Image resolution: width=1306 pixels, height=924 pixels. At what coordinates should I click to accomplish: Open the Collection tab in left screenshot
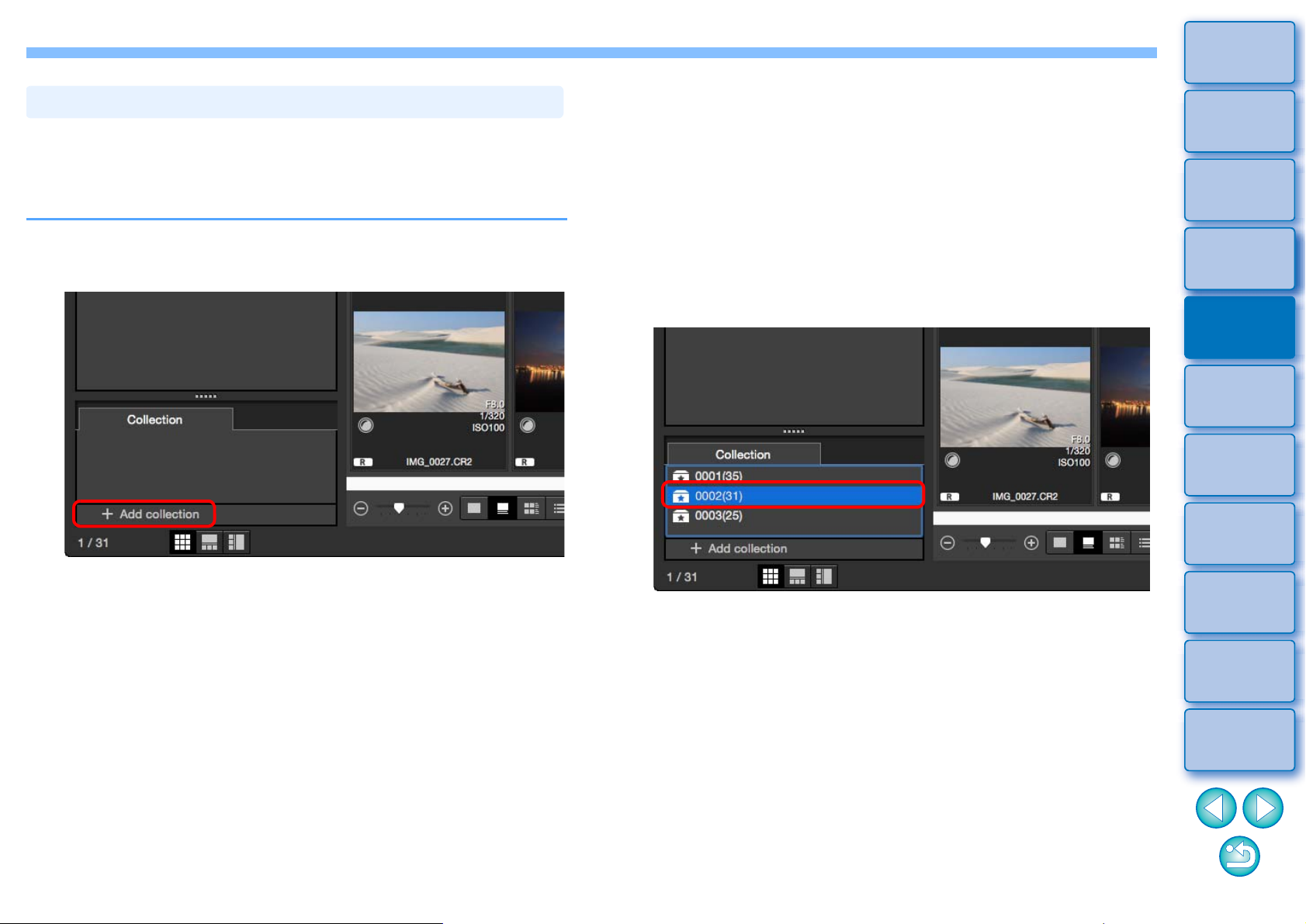(x=154, y=420)
